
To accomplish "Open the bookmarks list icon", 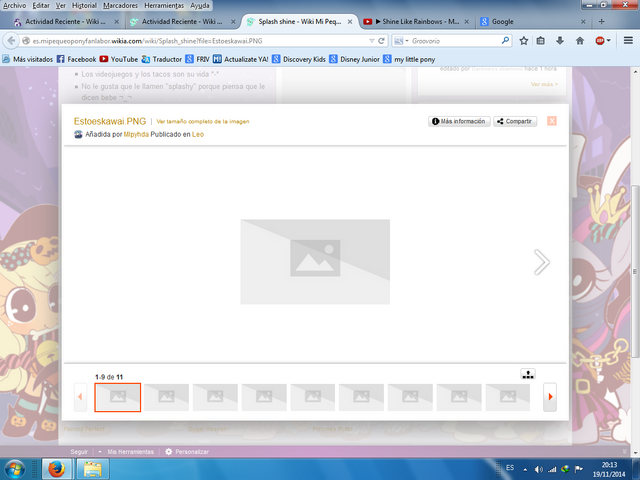I will (x=541, y=40).
